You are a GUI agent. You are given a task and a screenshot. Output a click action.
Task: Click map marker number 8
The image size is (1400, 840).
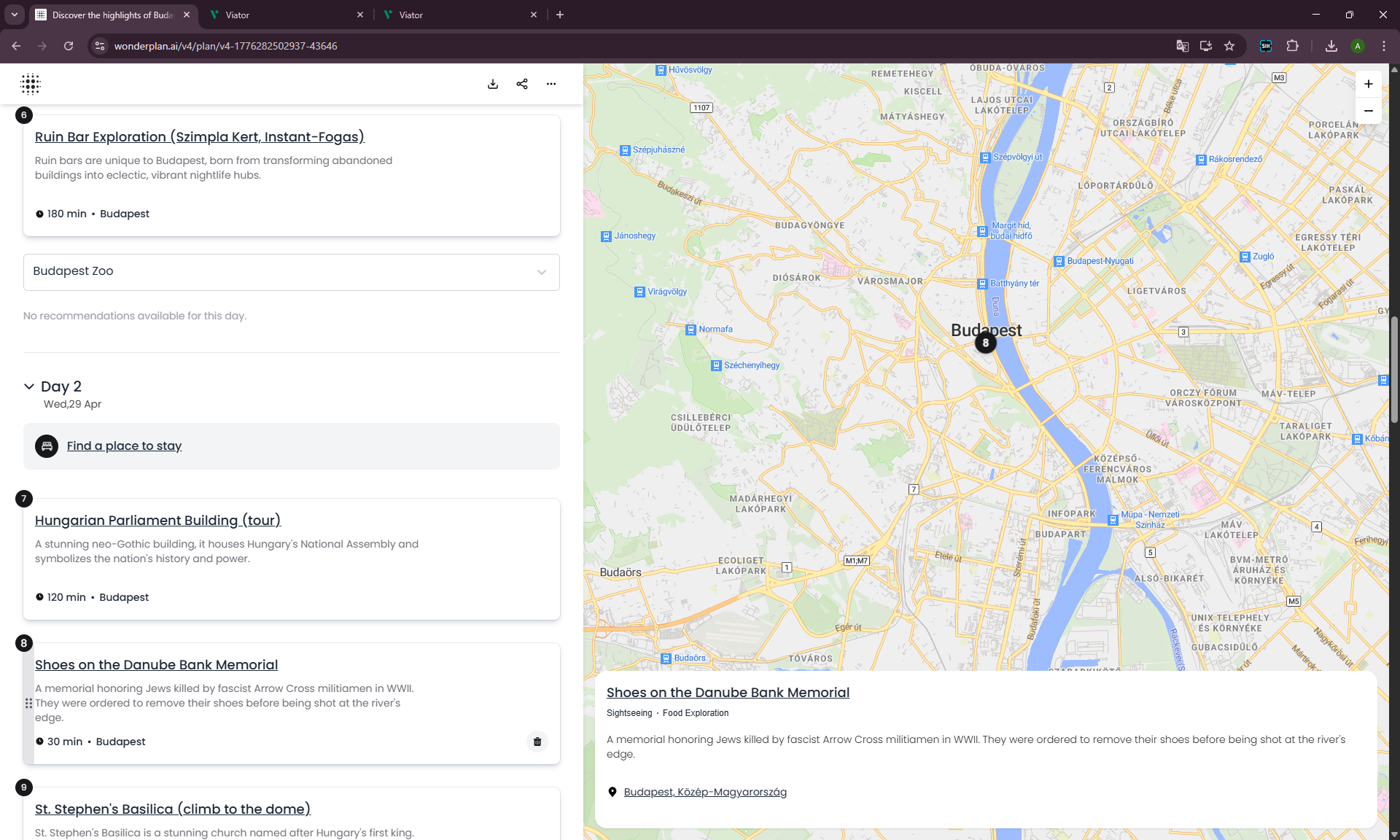pos(986,343)
